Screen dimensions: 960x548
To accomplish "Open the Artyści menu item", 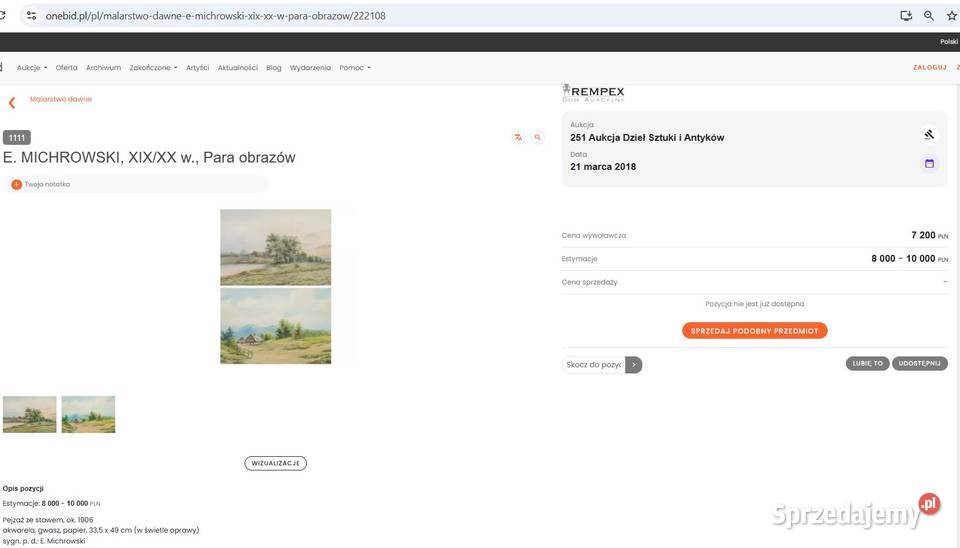I will coord(197,68).
